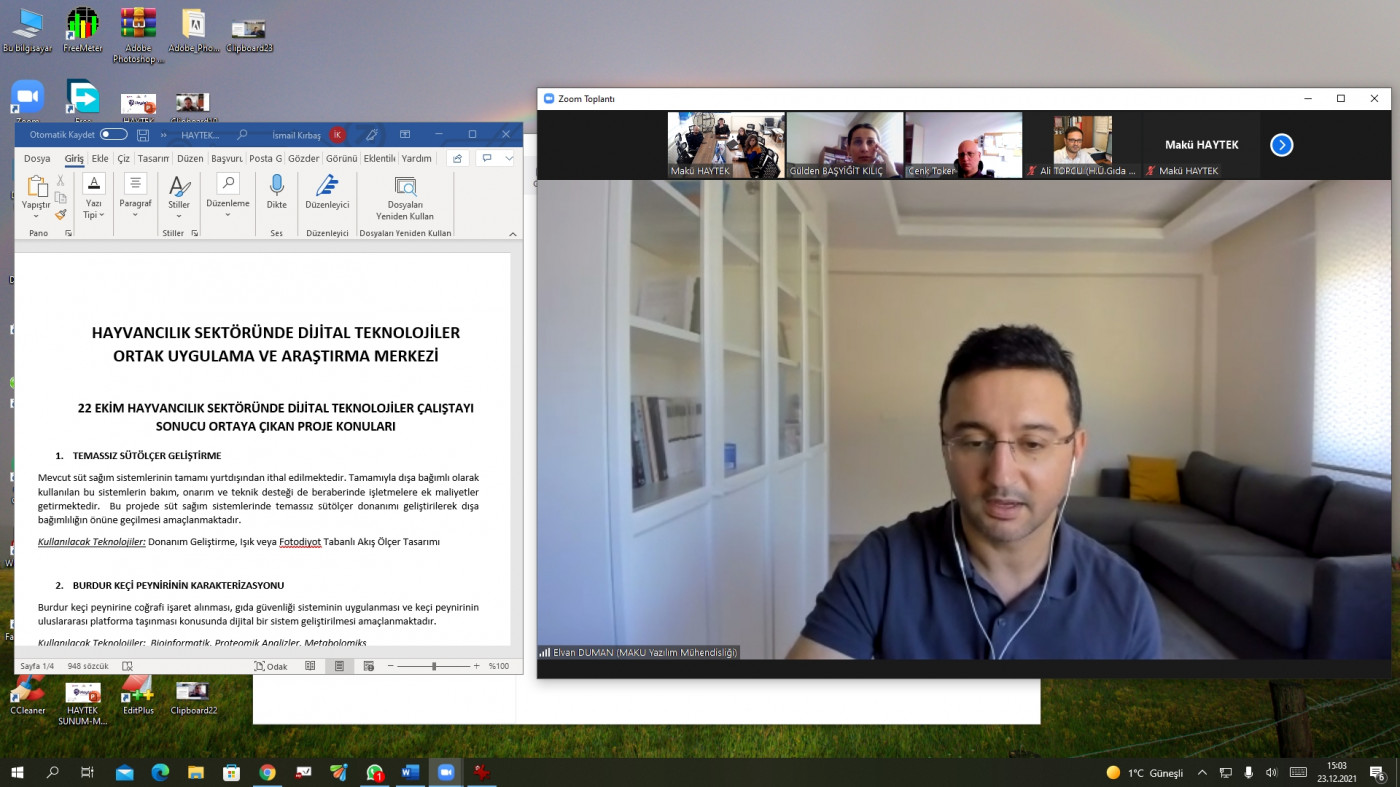Click the Sayfa 1/4 status entry
This screenshot has width=1400, height=787.
tap(37, 666)
